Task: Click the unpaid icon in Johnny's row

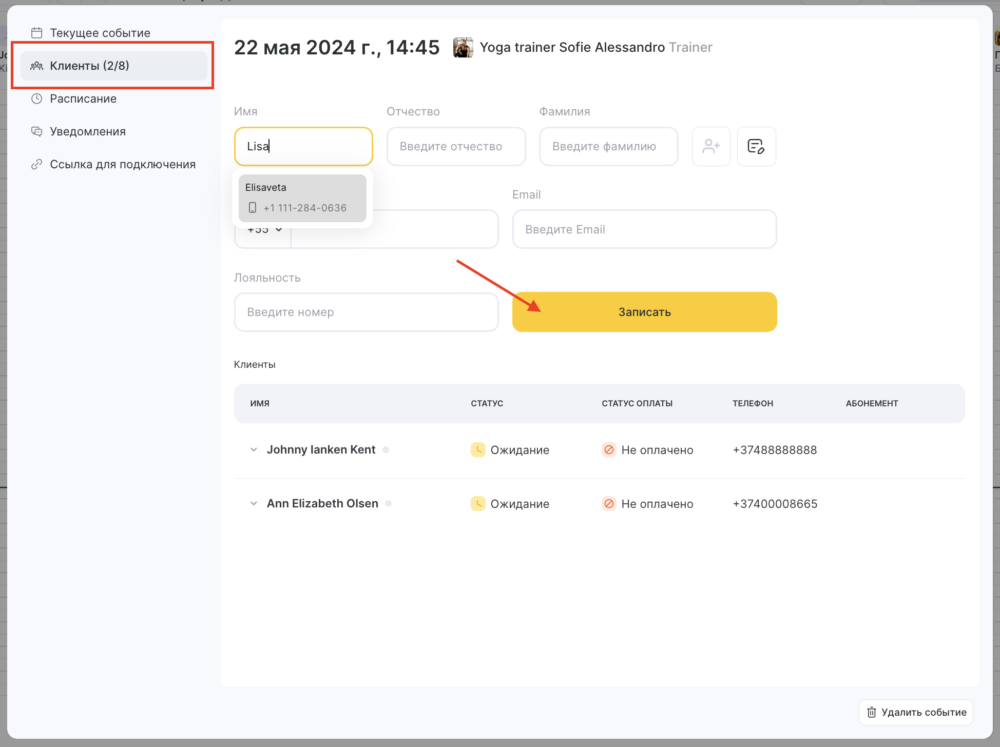Action: (x=609, y=450)
